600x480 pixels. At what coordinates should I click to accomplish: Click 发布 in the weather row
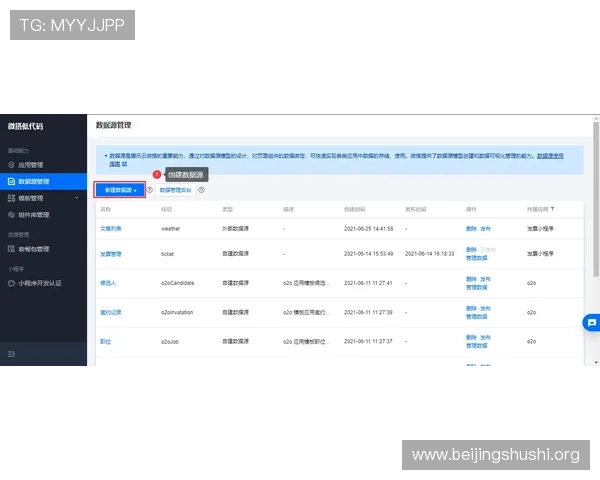click(485, 229)
